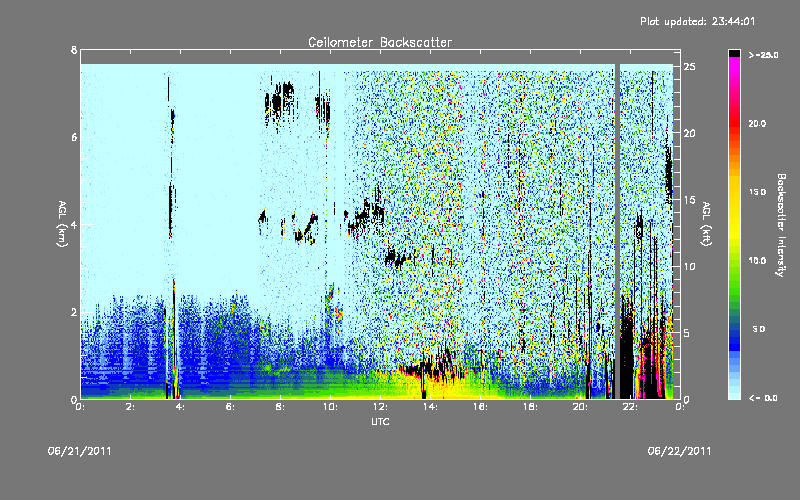Click the 10 kft tick on right axis
This screenshot has width=800, height=500.
pyautogui.click(x=690, y=266)
